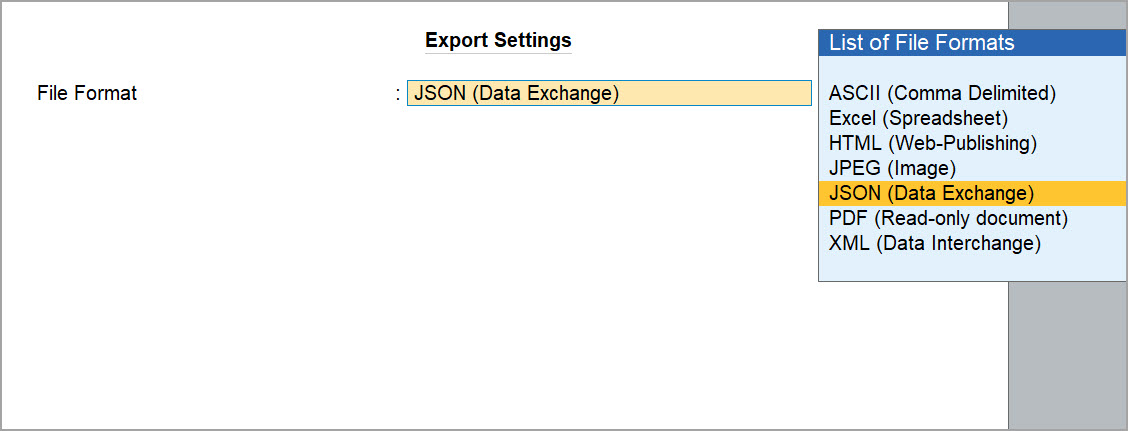The image size is (1128, 431).
Task: Click the List of File Formats header
Action: click(x=921, y=43)
